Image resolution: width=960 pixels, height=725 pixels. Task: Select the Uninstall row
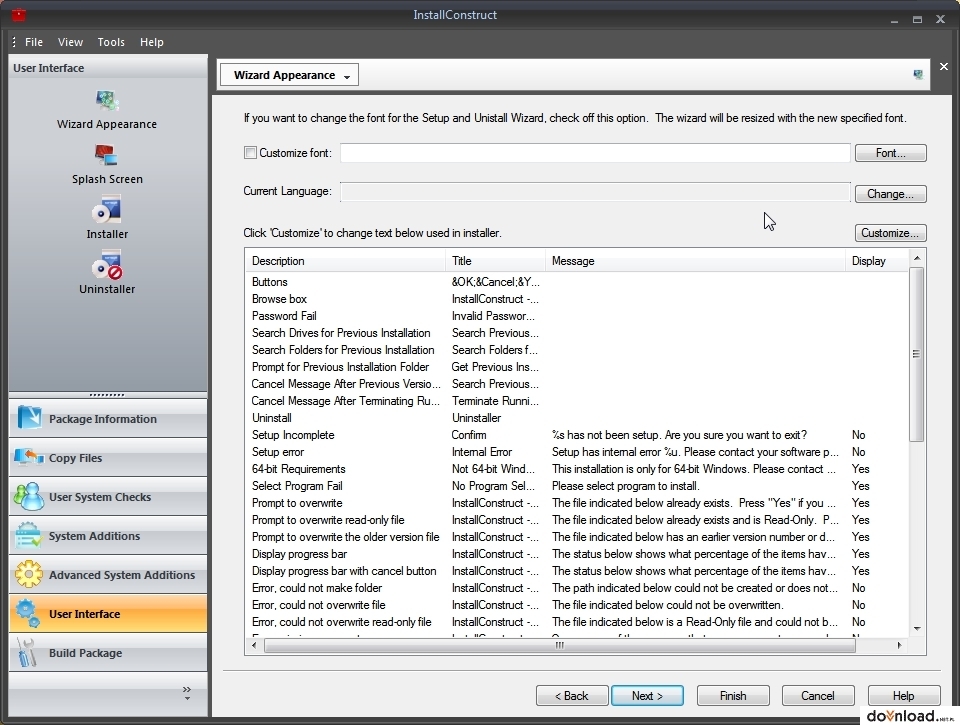(x=577, y=418)
